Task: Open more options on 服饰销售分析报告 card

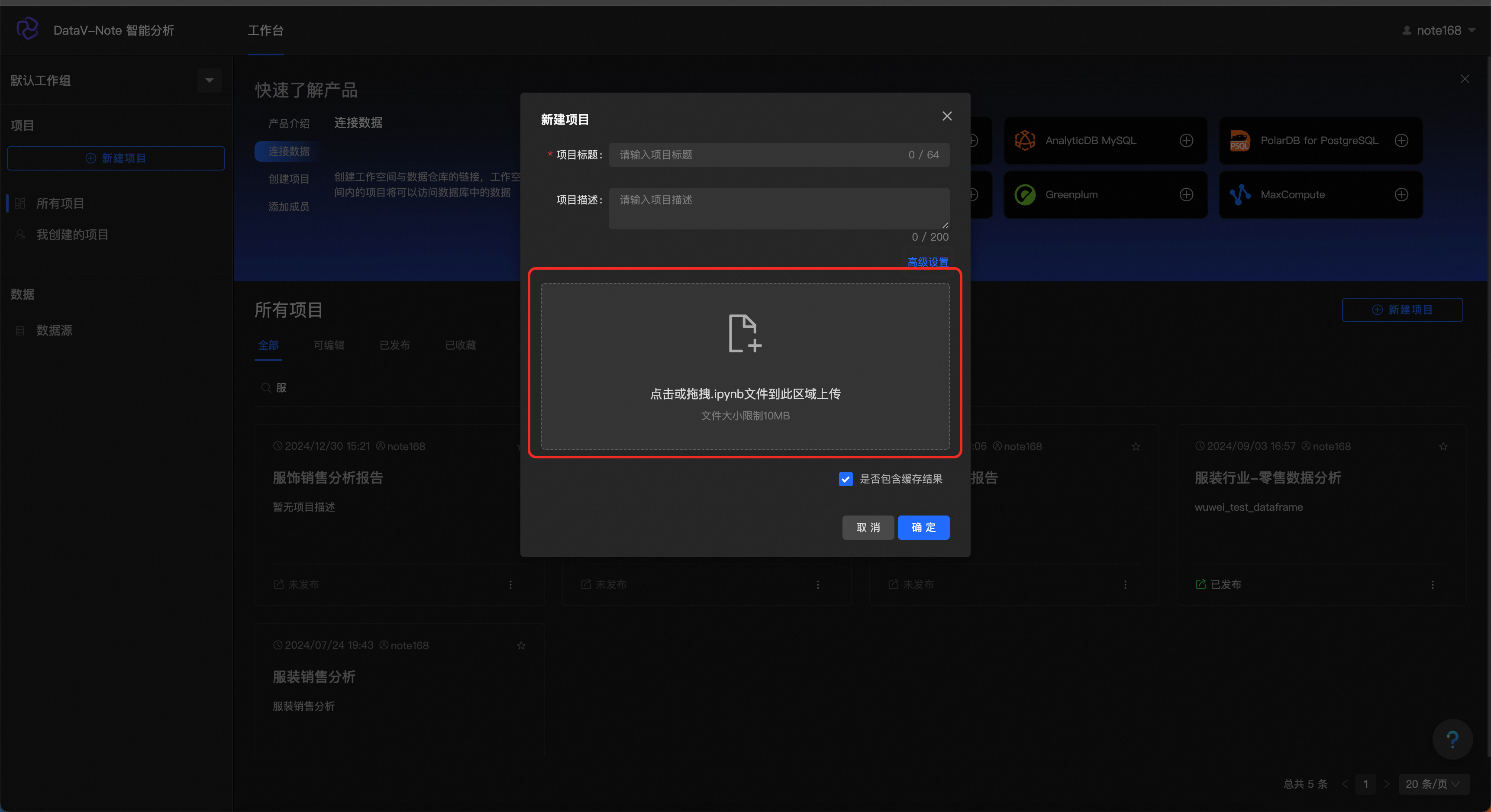Action: [x=510, y=585]
